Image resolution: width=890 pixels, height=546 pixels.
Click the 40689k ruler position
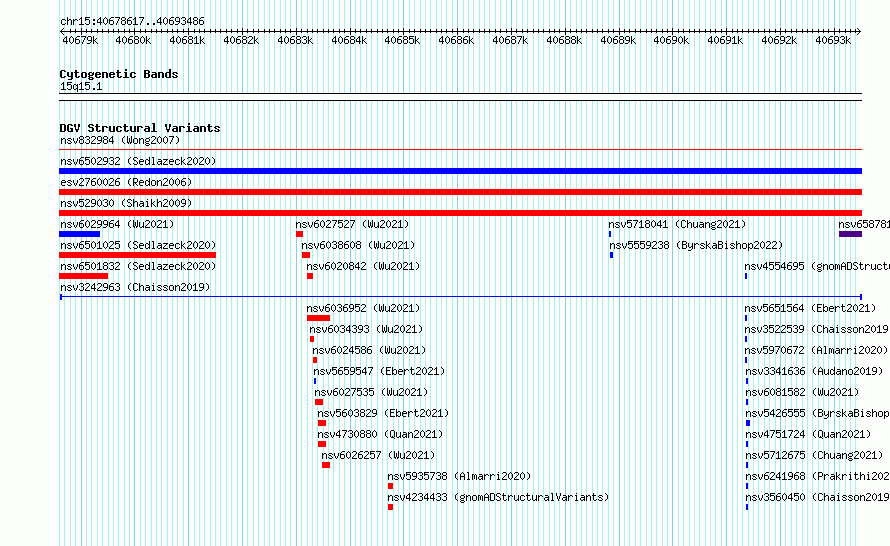click(618, 40)
